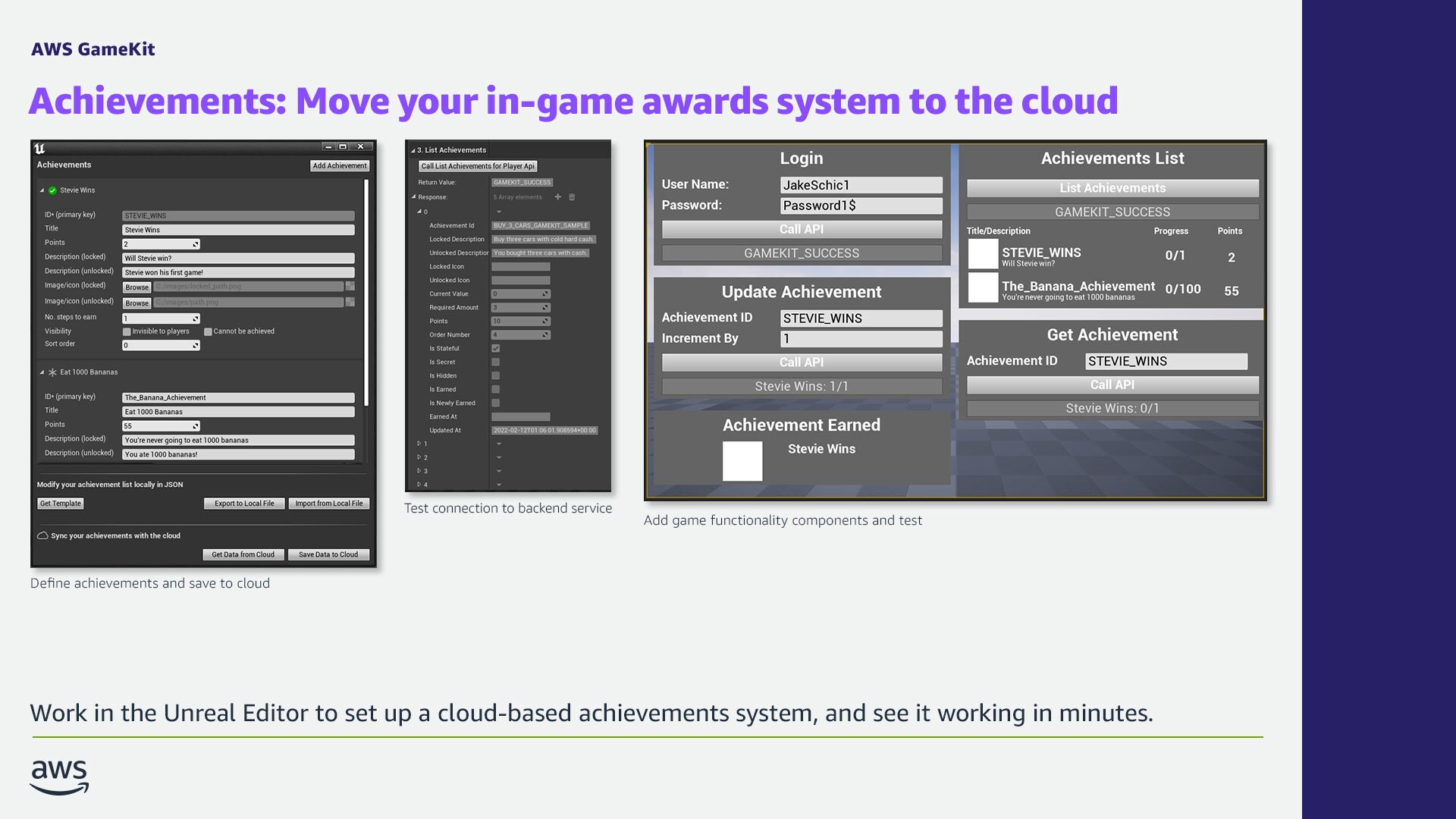Click the white Achievement Earned icon for Stevie Wins

click(742, 461)
